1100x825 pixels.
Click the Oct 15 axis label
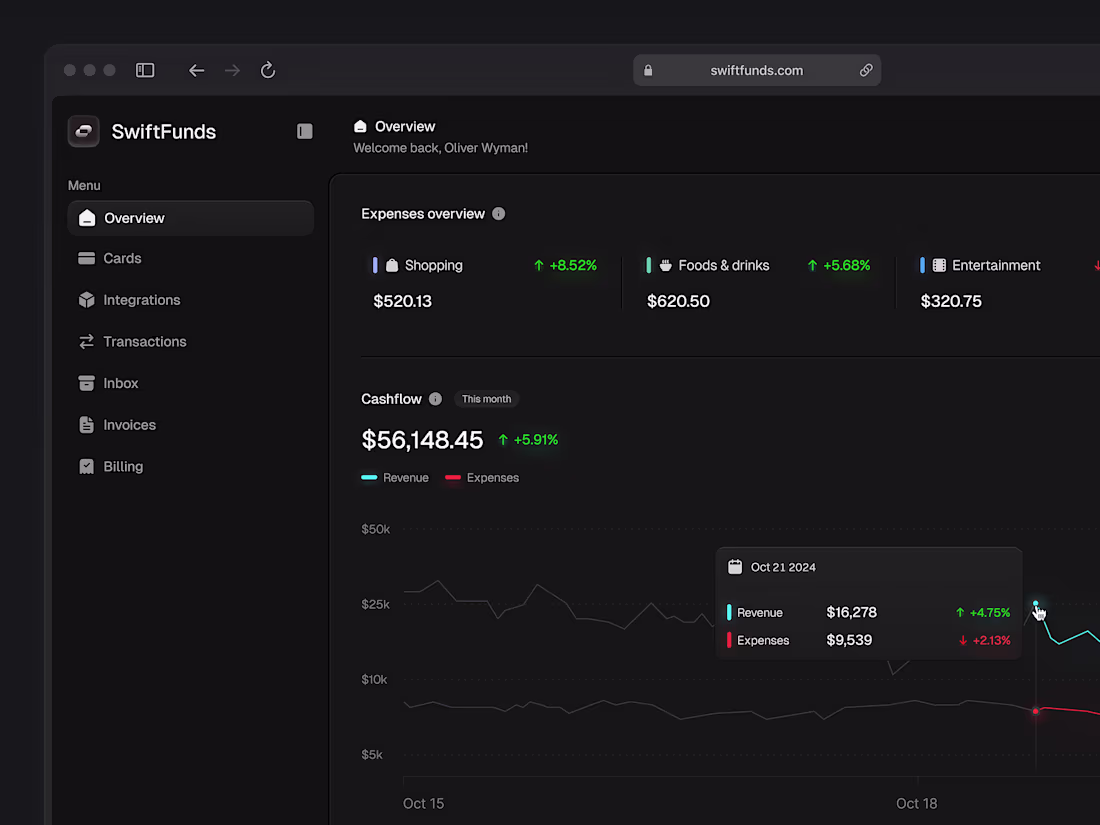(x=424, y=804)
